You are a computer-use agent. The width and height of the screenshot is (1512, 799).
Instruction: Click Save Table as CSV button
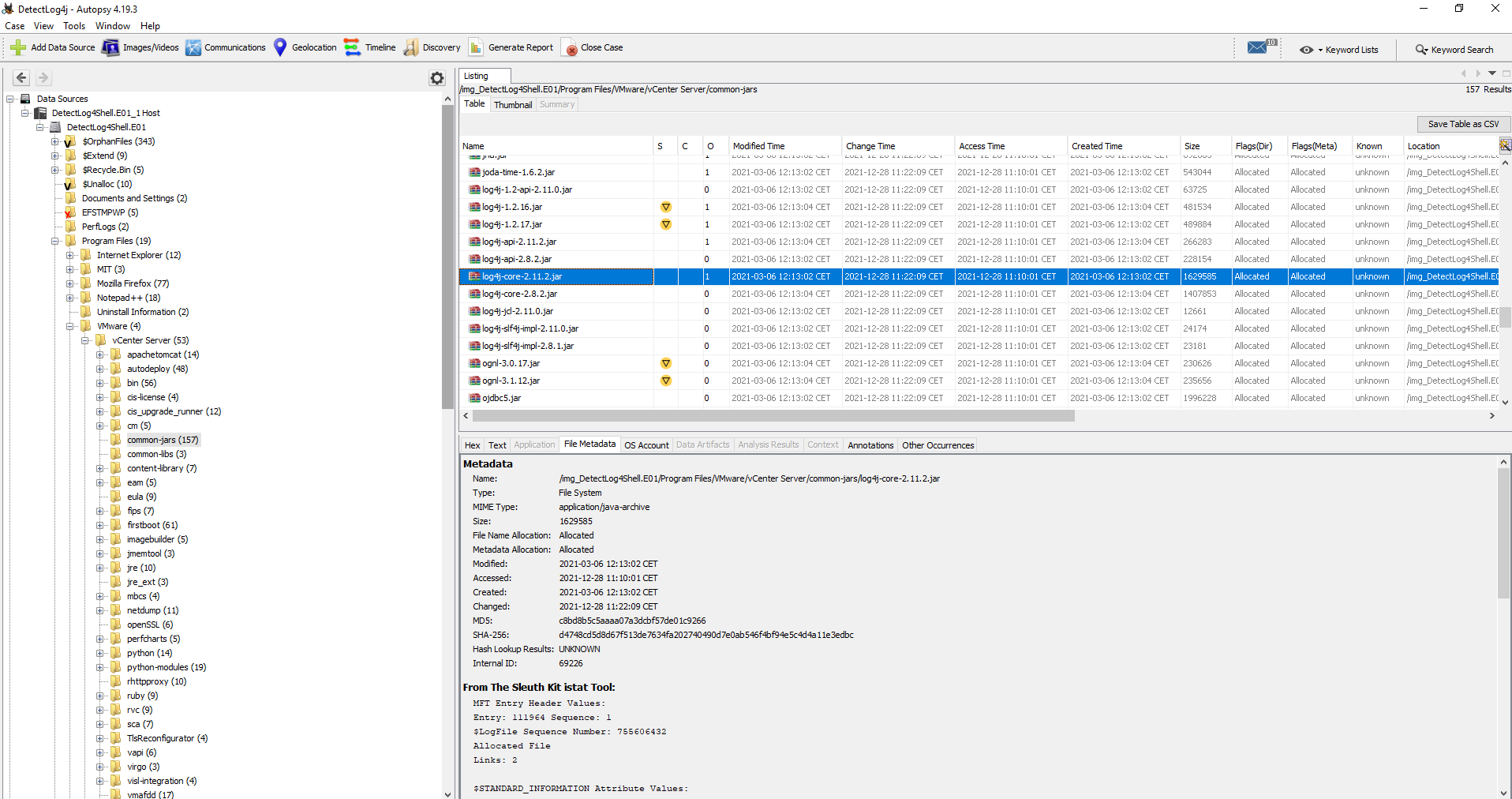1462,124
